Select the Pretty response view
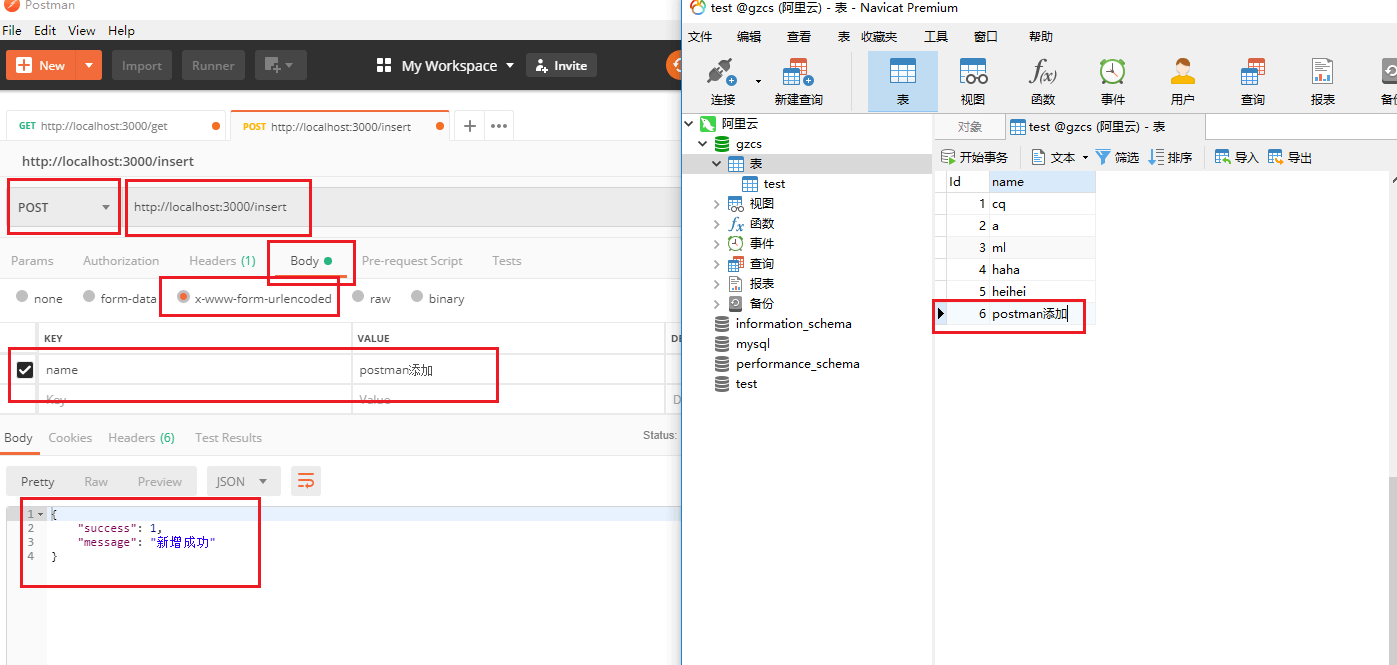This screenshot has width=1397, height=665. tap(38, 481)
